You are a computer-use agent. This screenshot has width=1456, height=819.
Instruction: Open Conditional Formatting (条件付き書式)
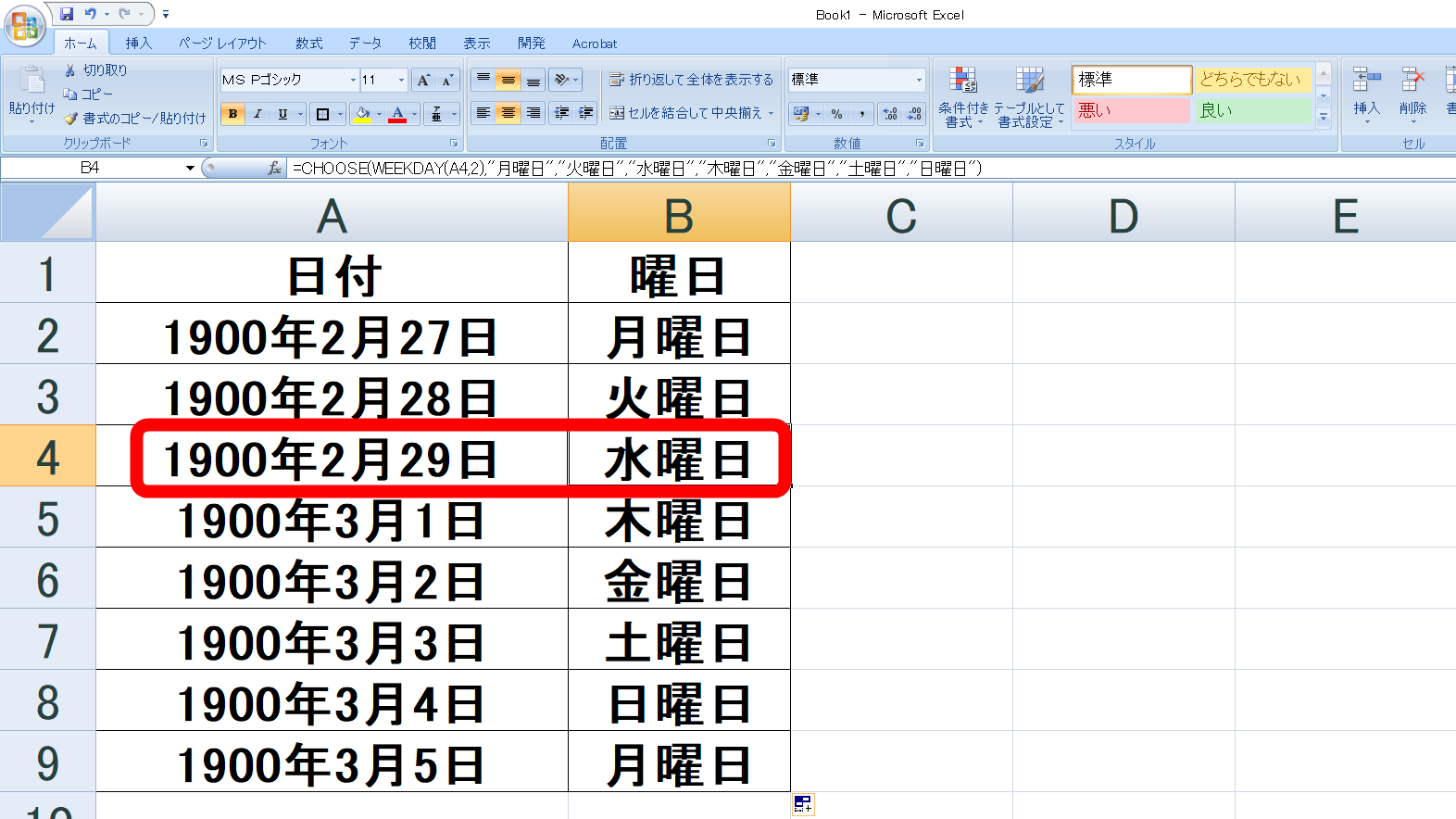click(x=963, y=97)
